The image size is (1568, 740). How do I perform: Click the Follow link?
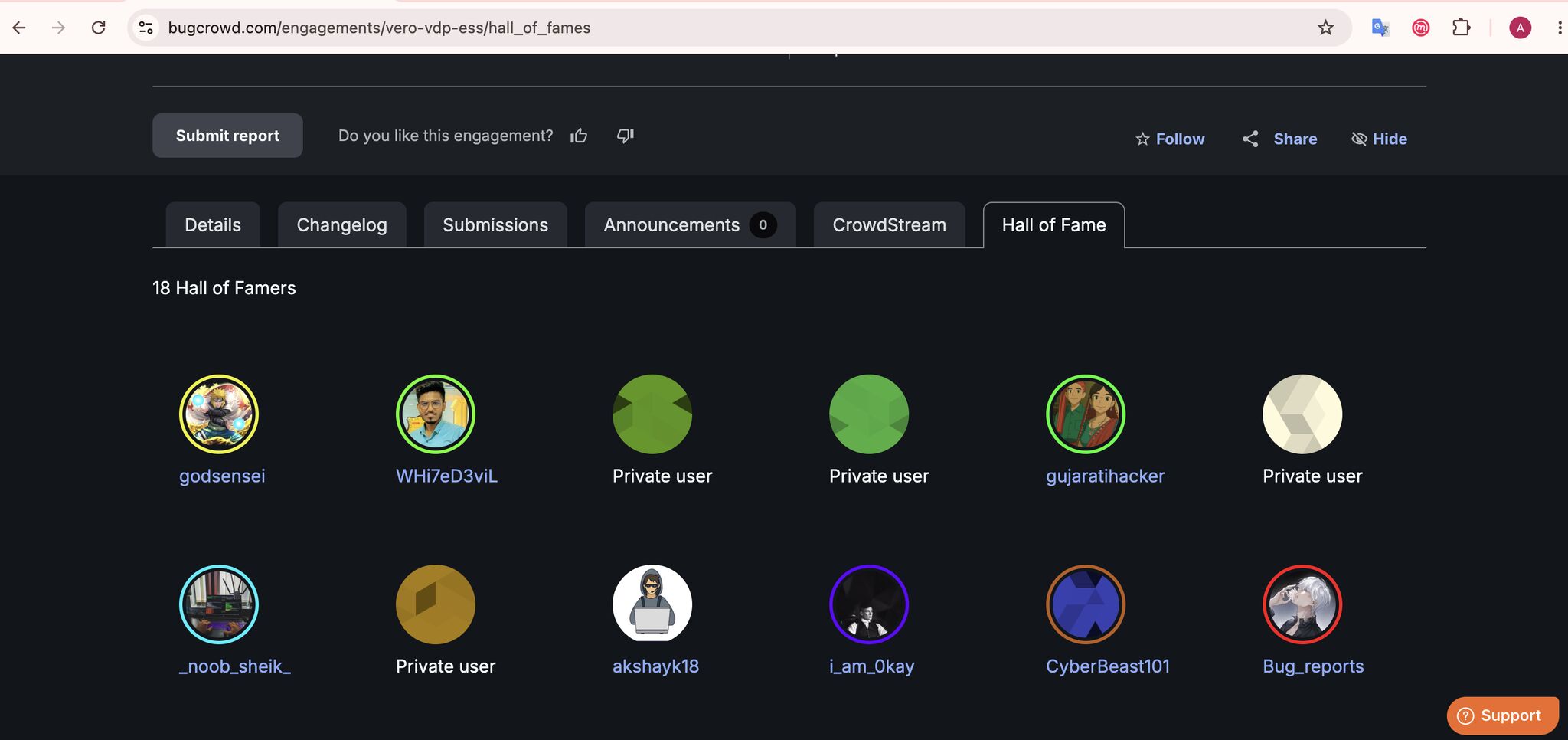[x=1180, y=139]
